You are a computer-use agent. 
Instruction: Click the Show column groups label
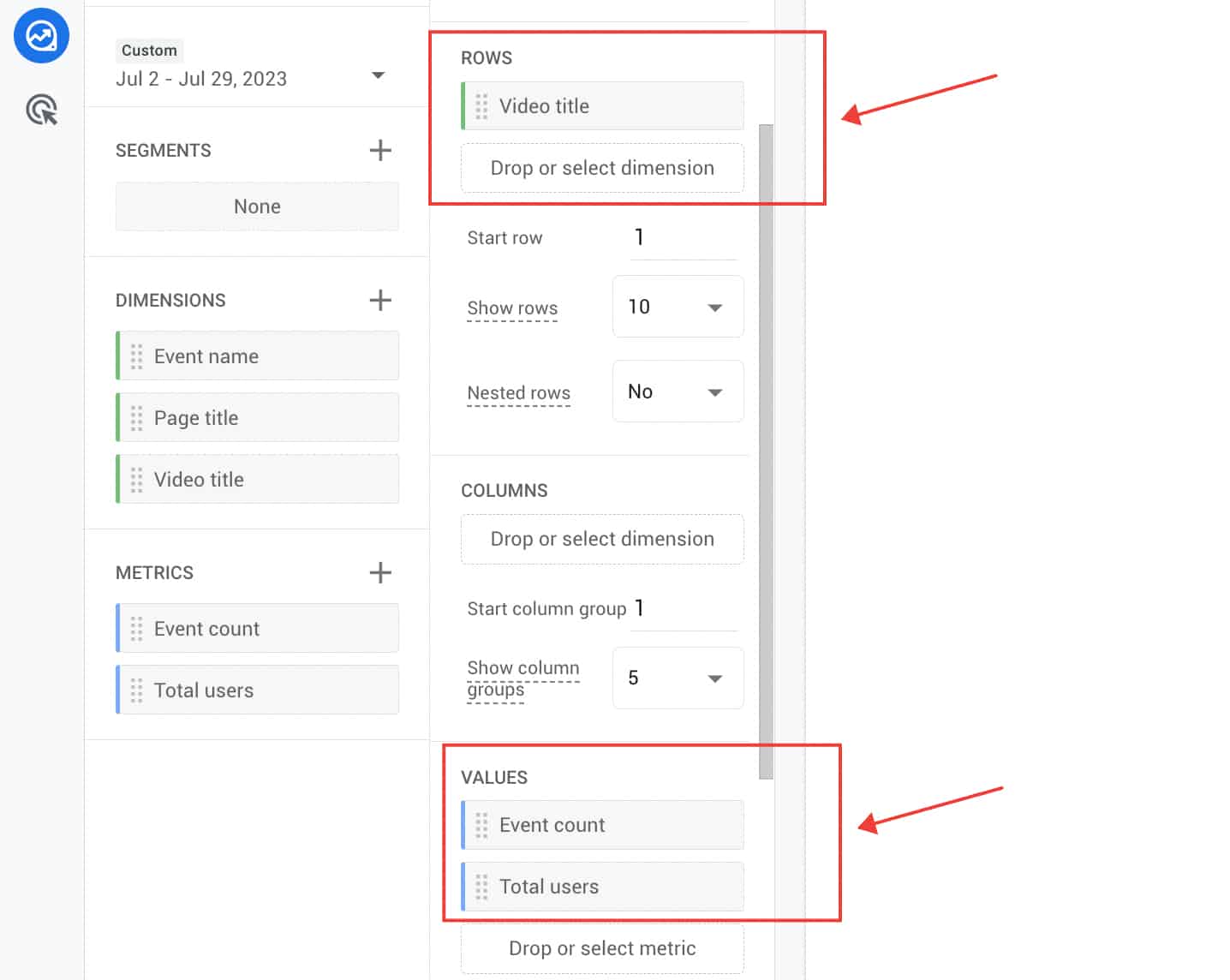523,678
